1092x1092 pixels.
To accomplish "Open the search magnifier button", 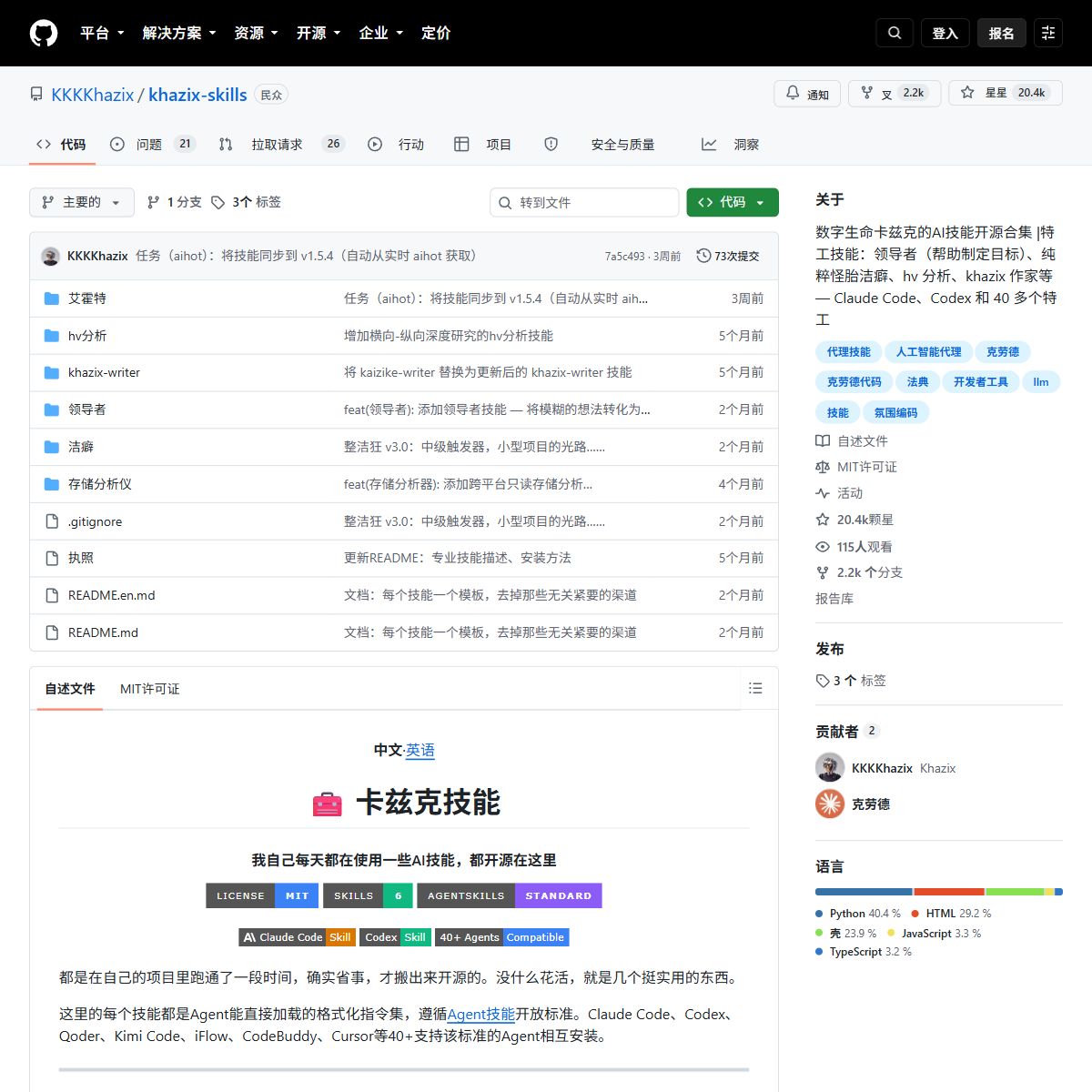I will pyautogui.click(x=895, y=33).
